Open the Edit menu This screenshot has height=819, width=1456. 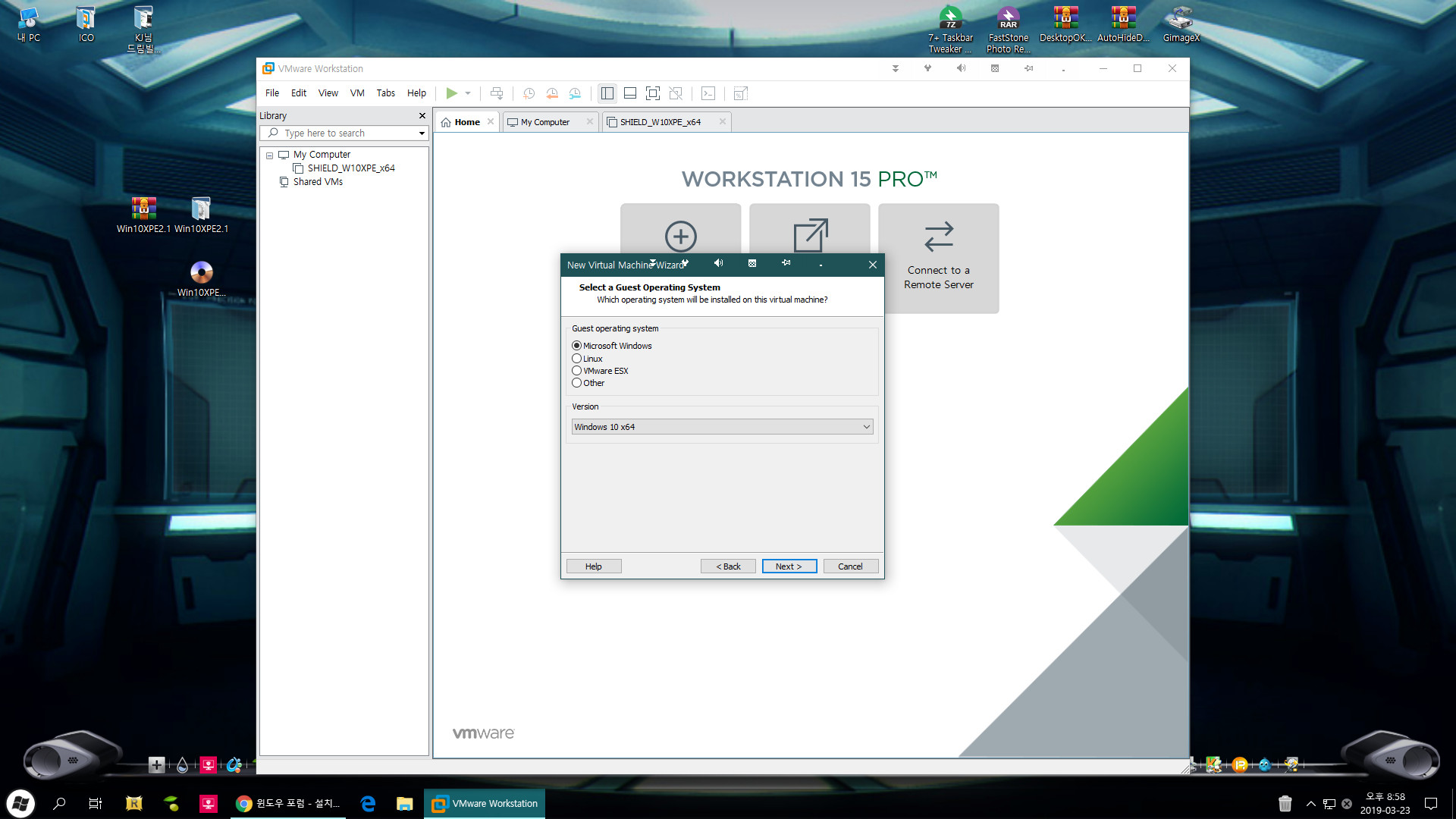(299, 93)
